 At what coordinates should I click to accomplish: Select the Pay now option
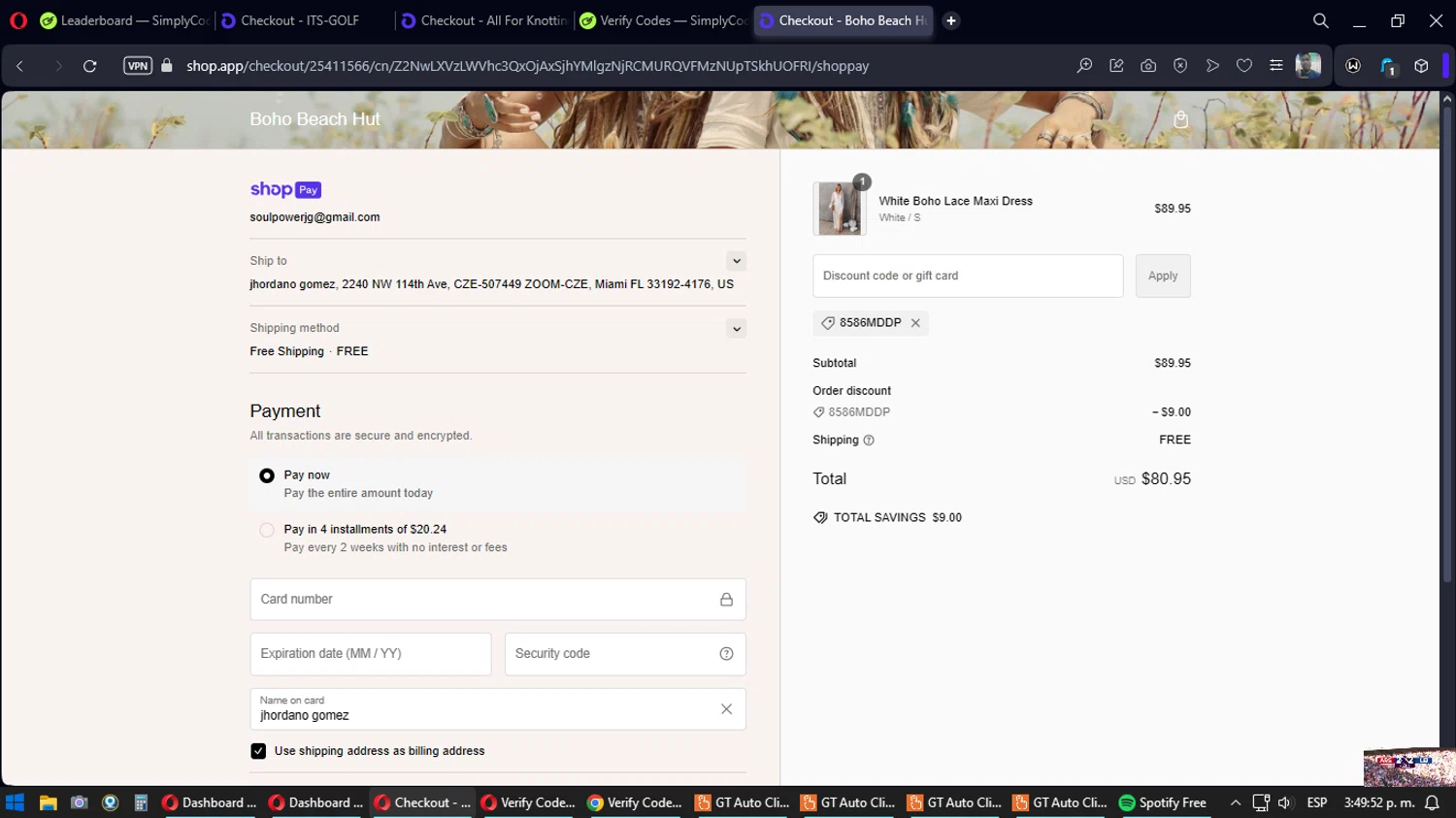coord(267,475)
